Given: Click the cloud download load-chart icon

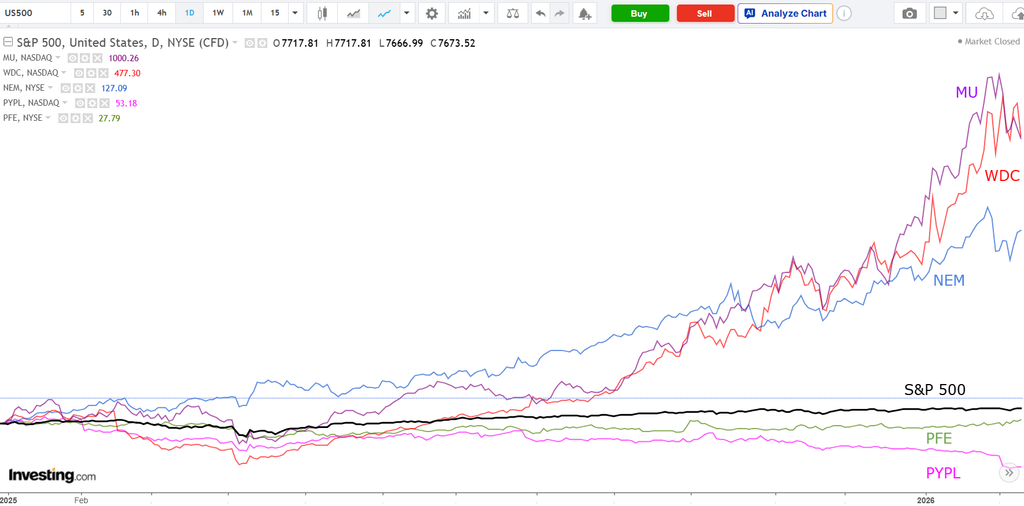Looking at the screenshot, I should pos(984,13).
